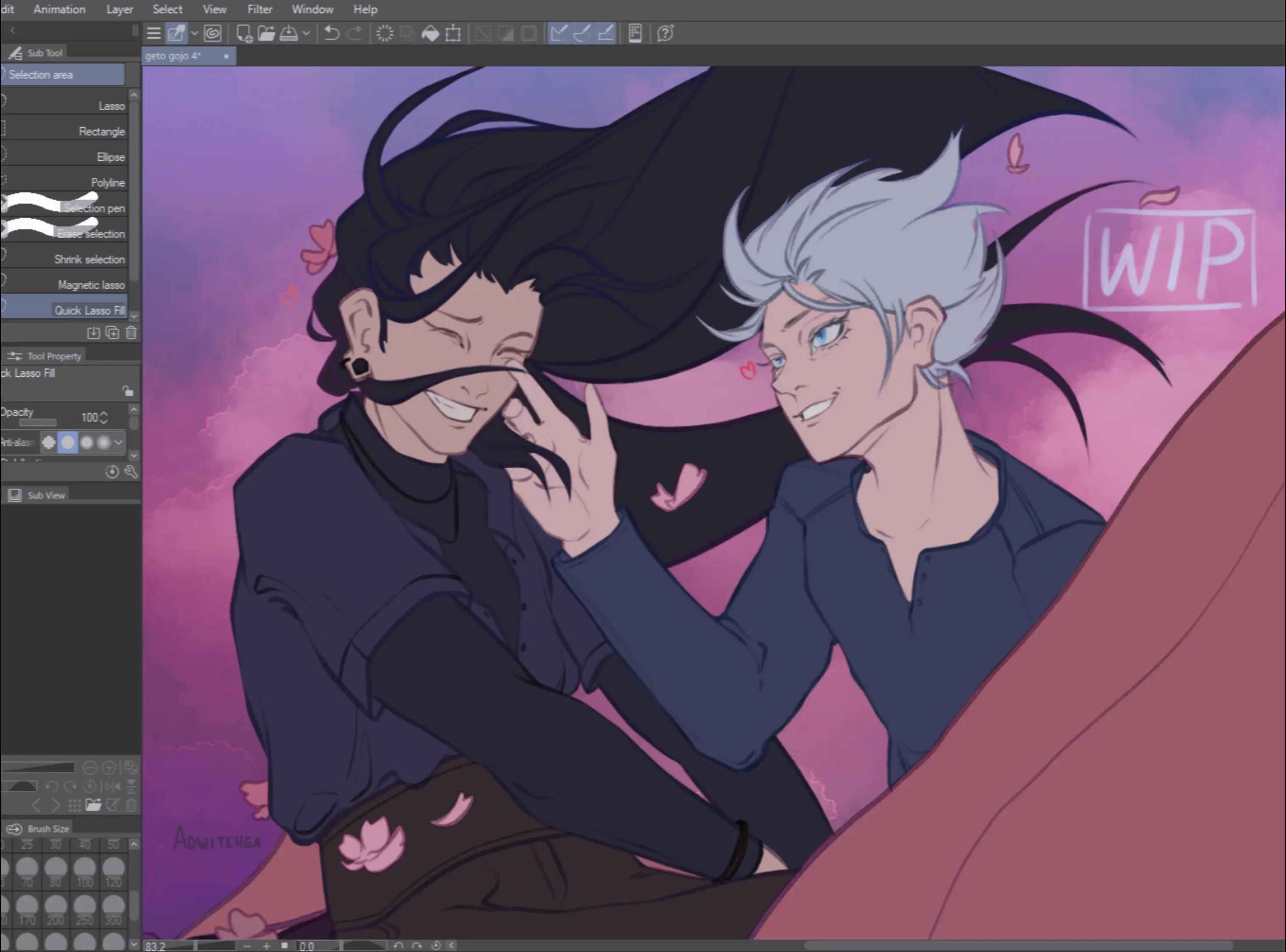Open the Layer menu
1286x952 pixels.
click(120, 9)
